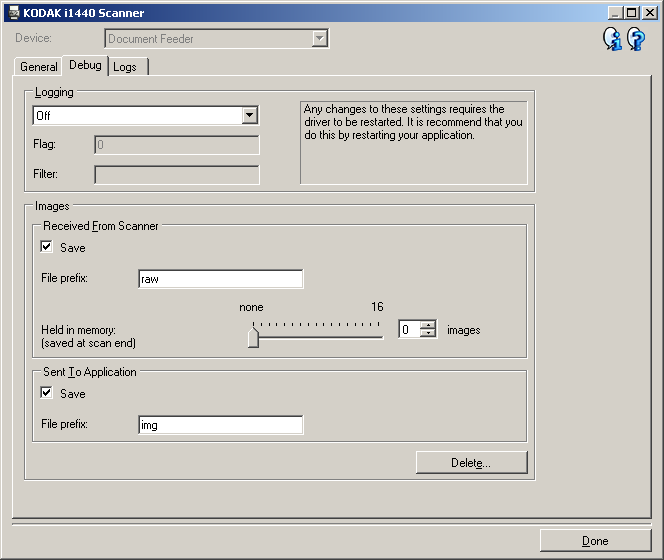Decrease held images with spinner down arrow
Viewport: 664px width, 560px height.
tap(428, 333)
